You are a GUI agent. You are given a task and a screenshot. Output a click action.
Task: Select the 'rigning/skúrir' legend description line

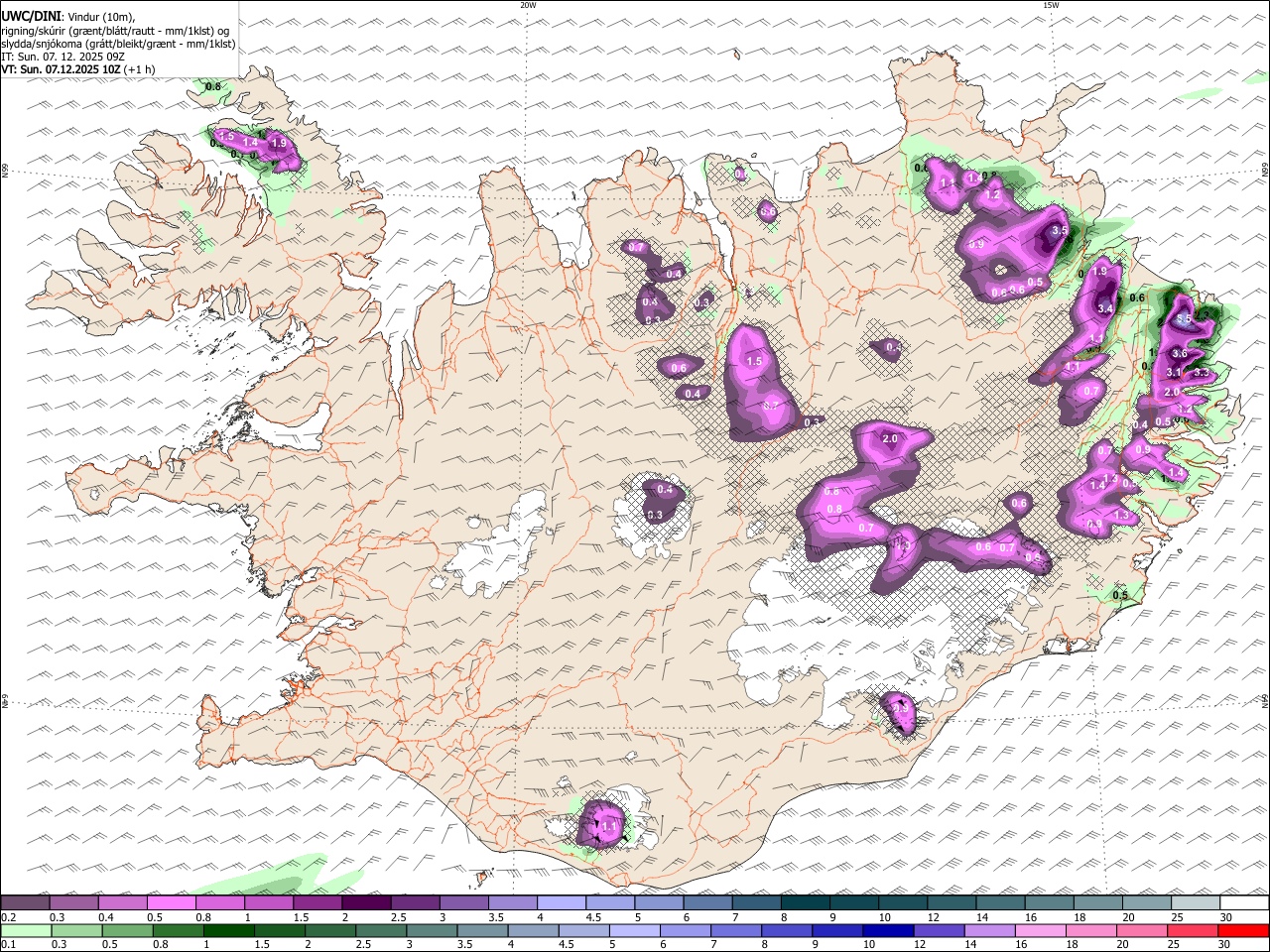pos(116,31)
